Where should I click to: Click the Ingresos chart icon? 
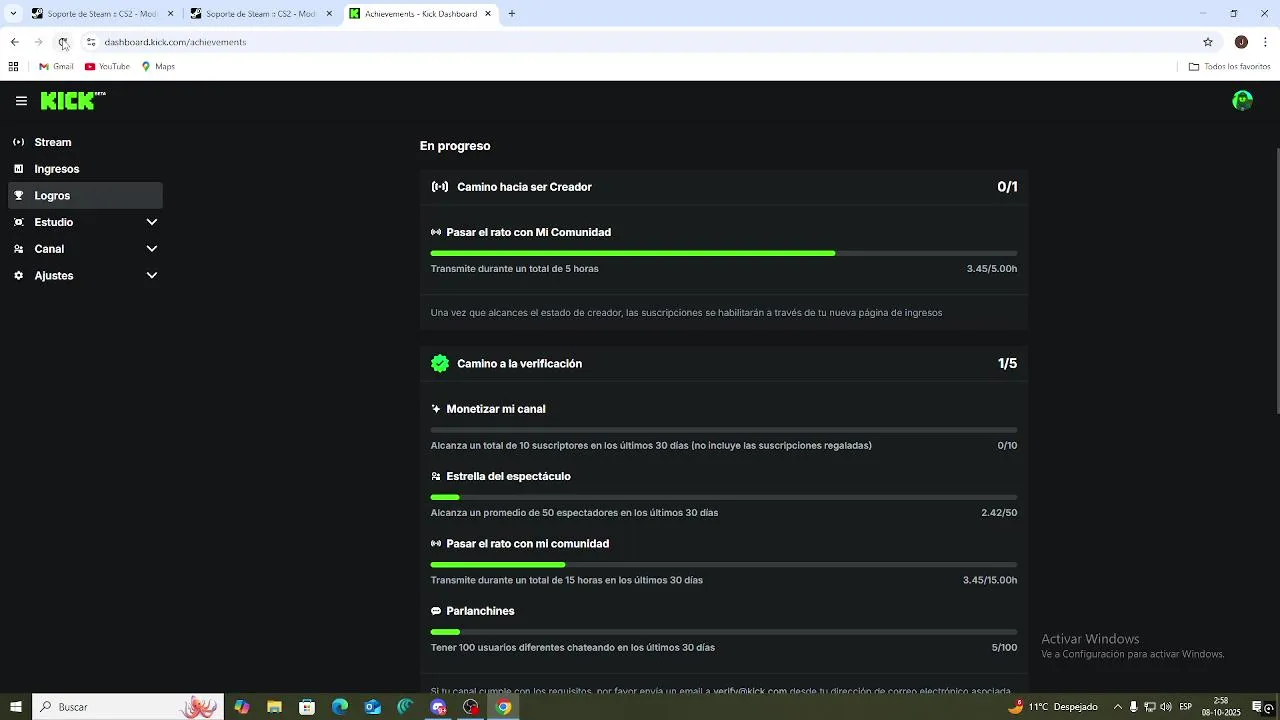tap(18, 169)
